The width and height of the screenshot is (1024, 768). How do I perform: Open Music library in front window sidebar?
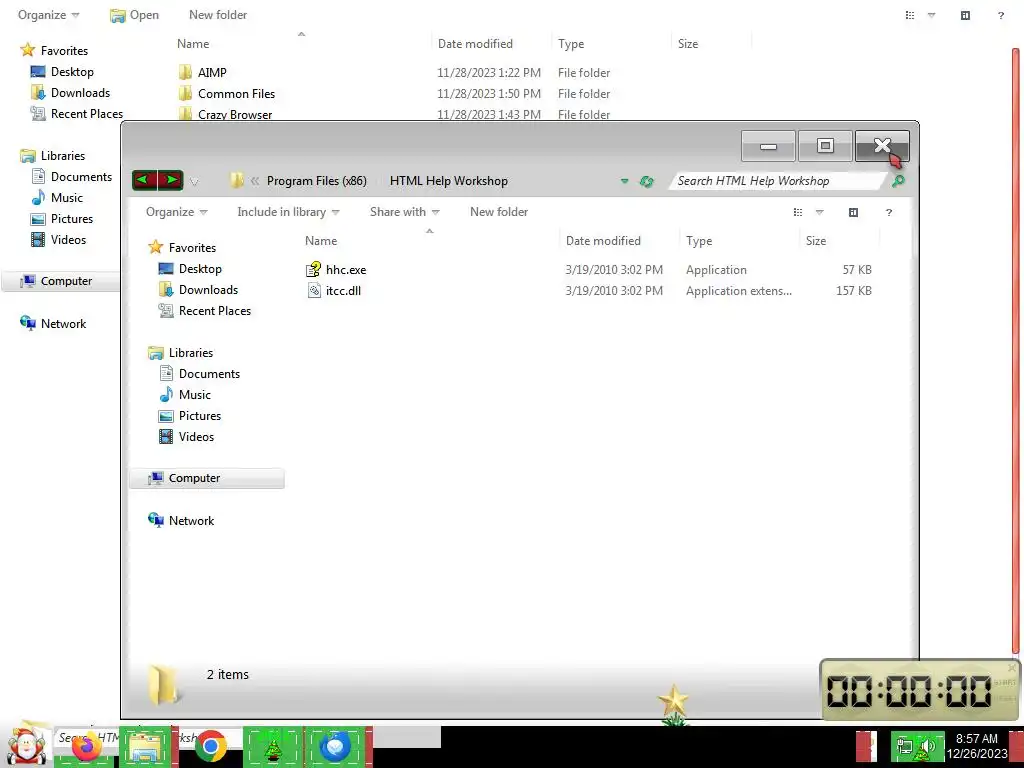coord(195,394)
